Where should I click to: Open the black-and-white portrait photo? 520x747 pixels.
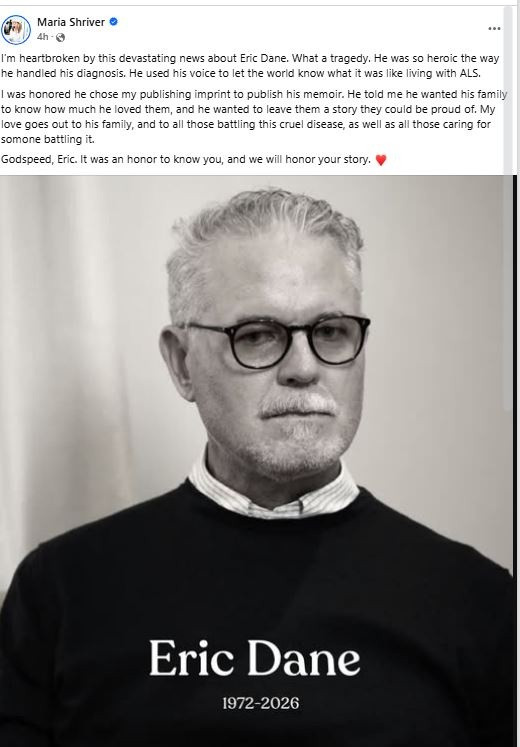(x=258, y=461)
